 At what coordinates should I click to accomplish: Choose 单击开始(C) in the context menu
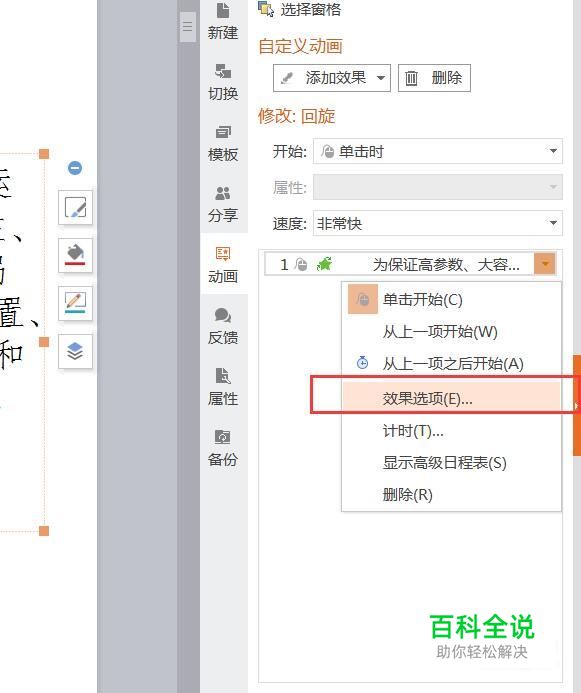(x=452, y=300)
